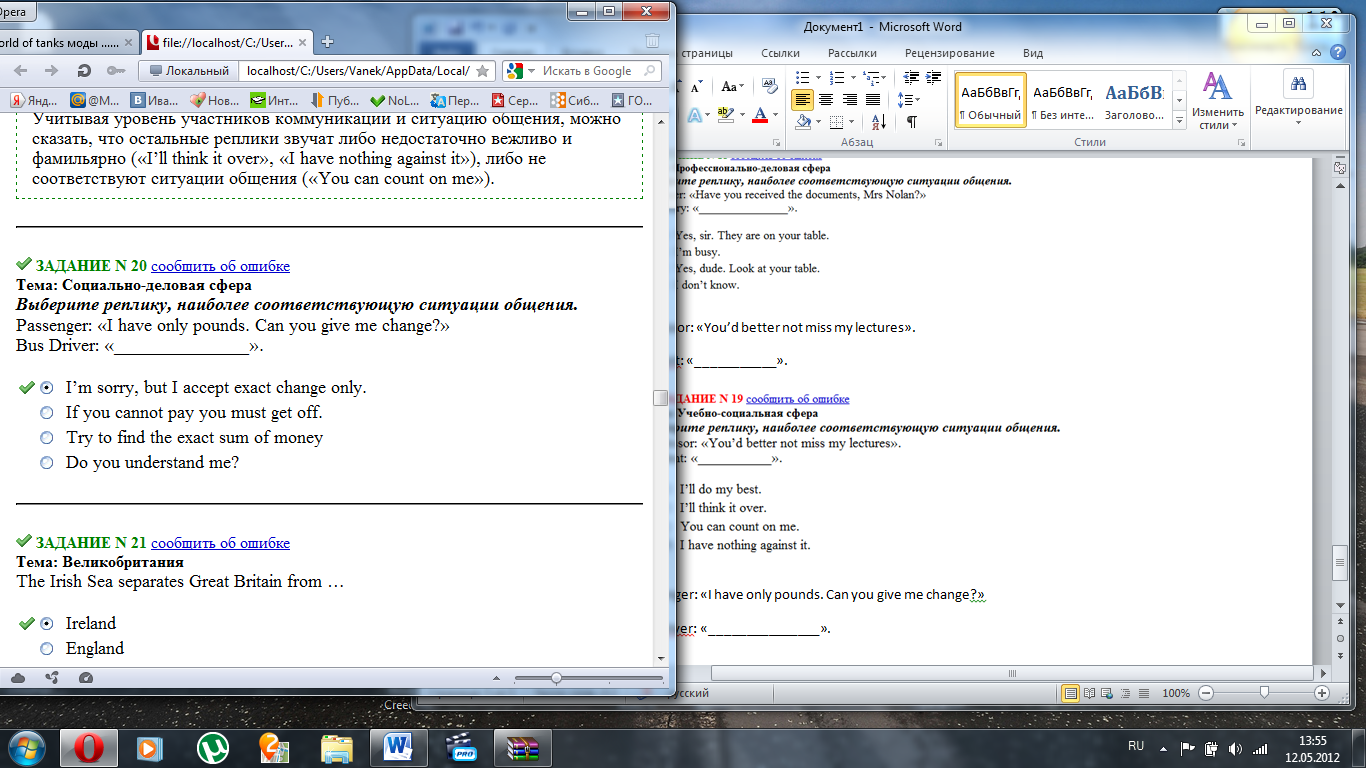Select the "England" radio option
Image resolution: width=1366 pixels, height=768 pixels.
coord(46,648)
